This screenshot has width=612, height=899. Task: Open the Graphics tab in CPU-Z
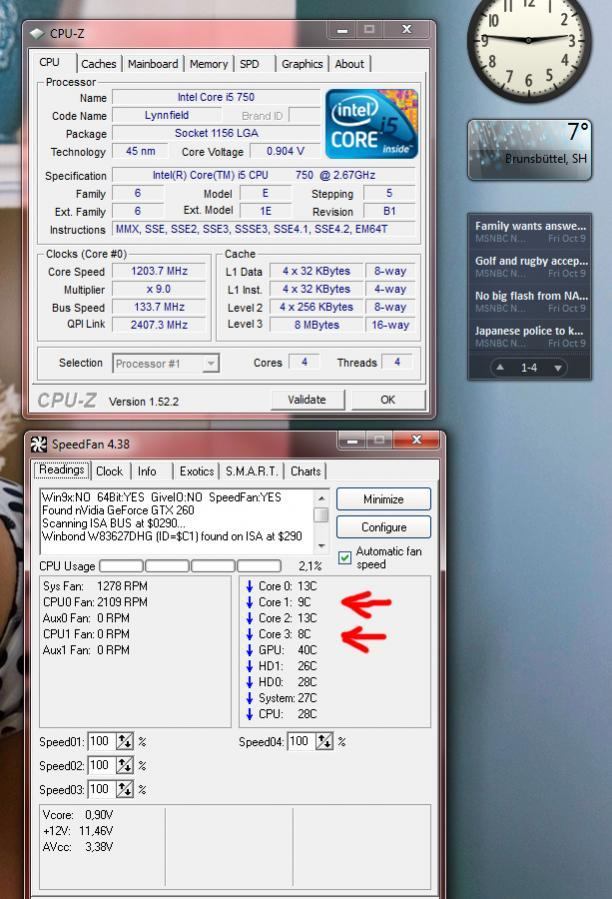(x=302, y=64)
